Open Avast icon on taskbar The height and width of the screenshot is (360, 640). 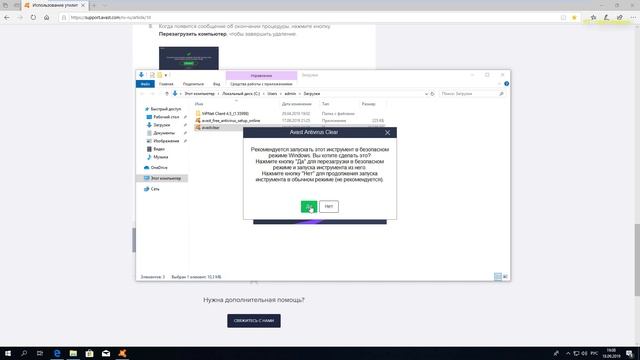[122, 353]
